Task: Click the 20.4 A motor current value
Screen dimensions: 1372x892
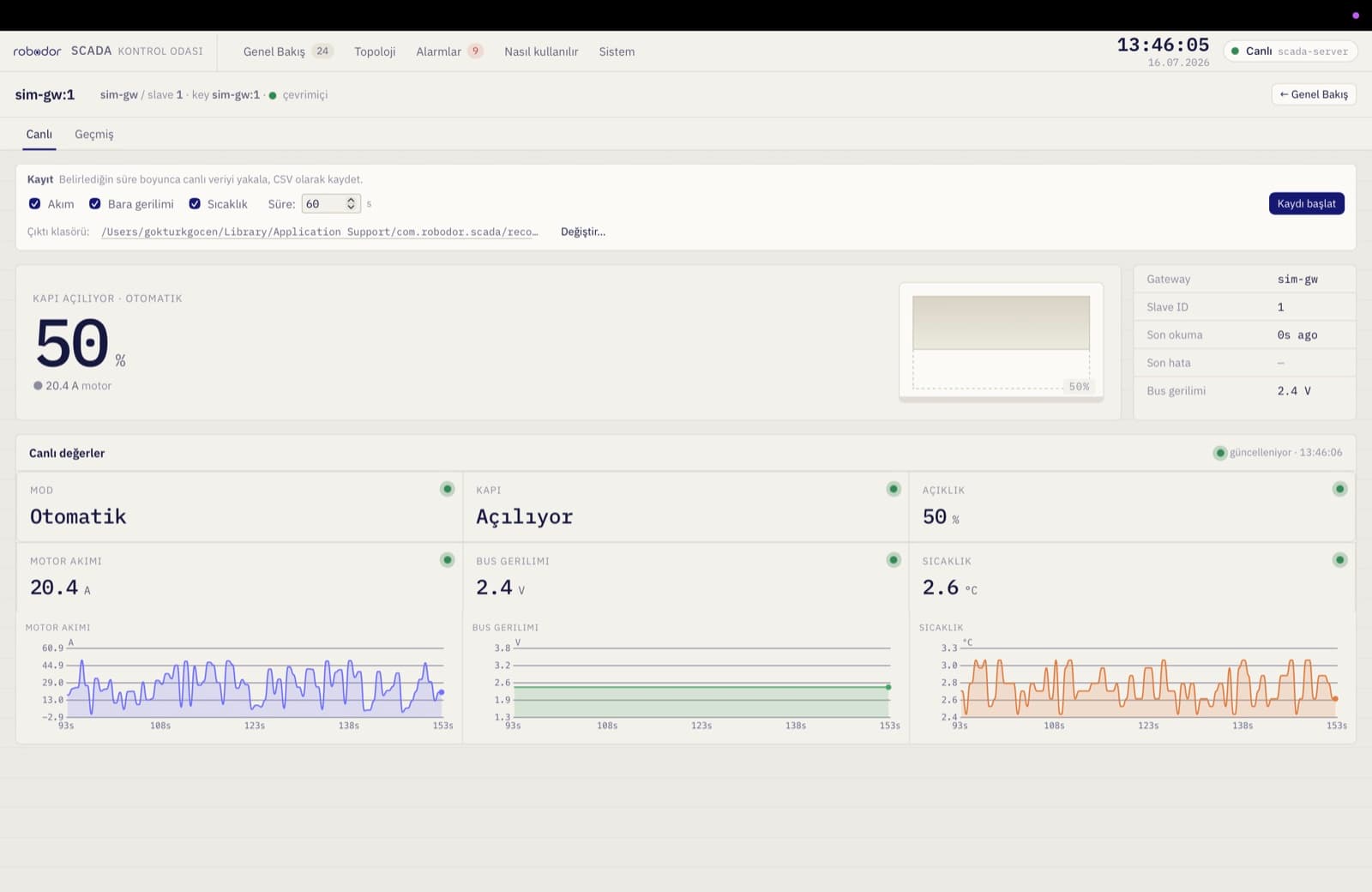Action: 60,588
